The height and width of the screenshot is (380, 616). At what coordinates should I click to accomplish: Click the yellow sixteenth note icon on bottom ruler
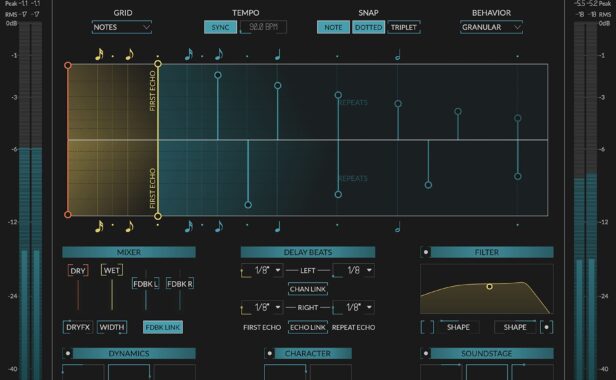99,226
